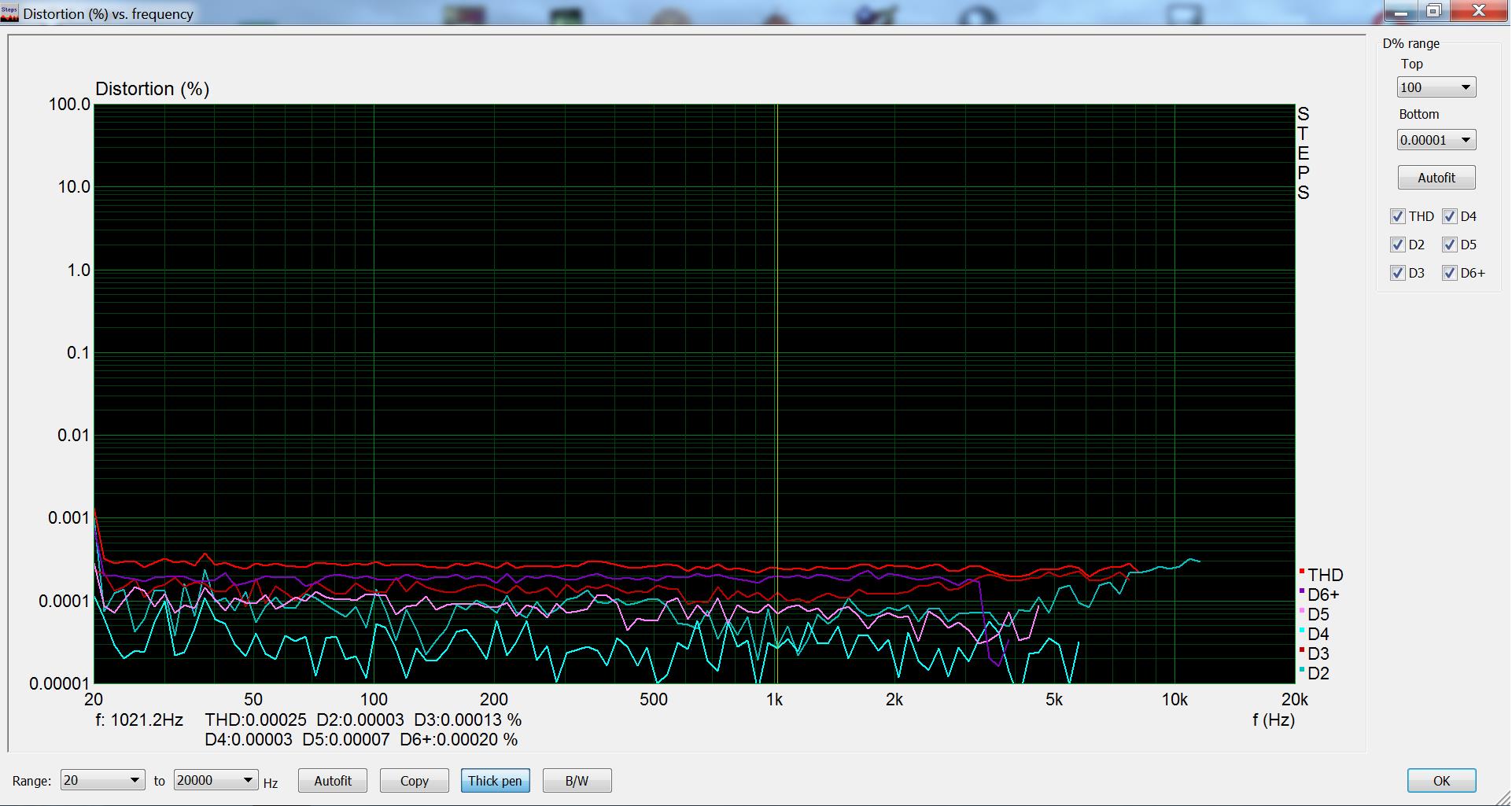
Task: Toggle the D6+ curve checkbox
Action: [x=1449, y=273]
